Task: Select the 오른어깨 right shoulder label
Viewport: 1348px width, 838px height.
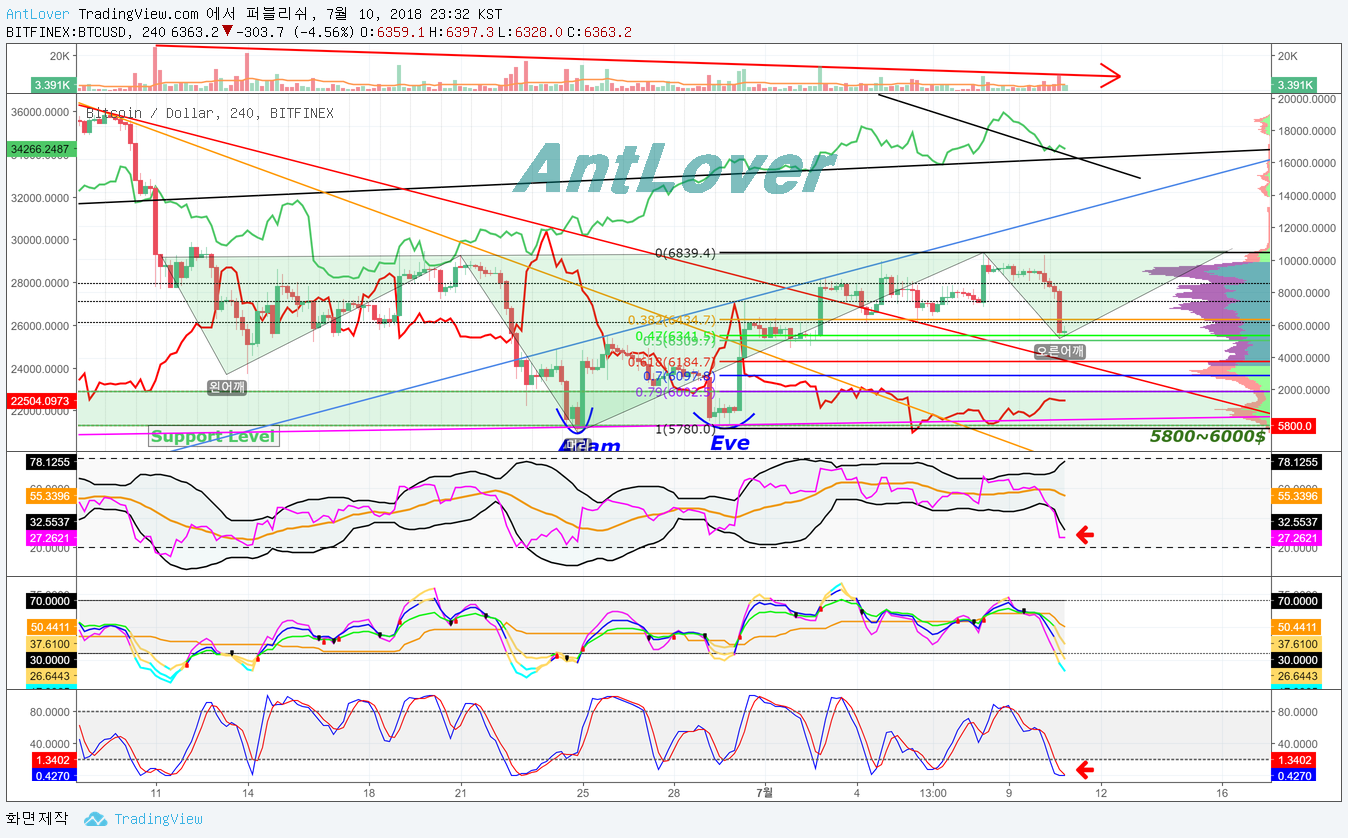Action: tap(1060, 351)
